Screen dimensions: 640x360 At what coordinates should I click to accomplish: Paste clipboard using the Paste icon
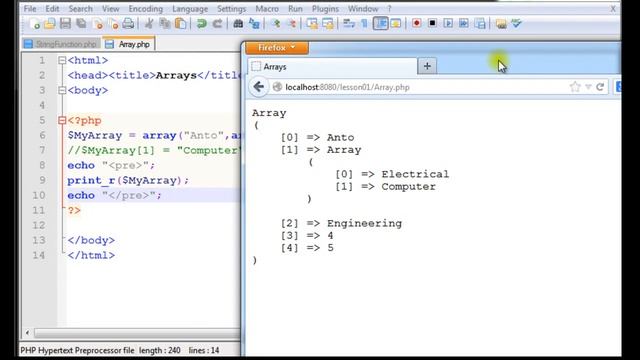tap(180, 24)
